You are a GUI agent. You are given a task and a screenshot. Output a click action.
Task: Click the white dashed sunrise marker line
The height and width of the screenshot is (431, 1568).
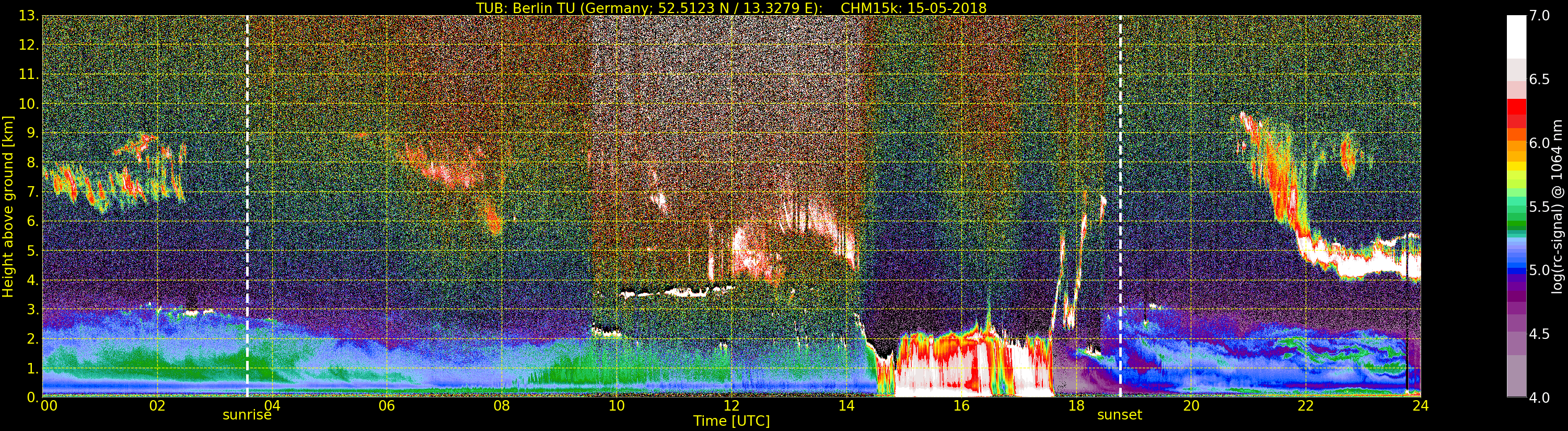(x=247, y=206)
